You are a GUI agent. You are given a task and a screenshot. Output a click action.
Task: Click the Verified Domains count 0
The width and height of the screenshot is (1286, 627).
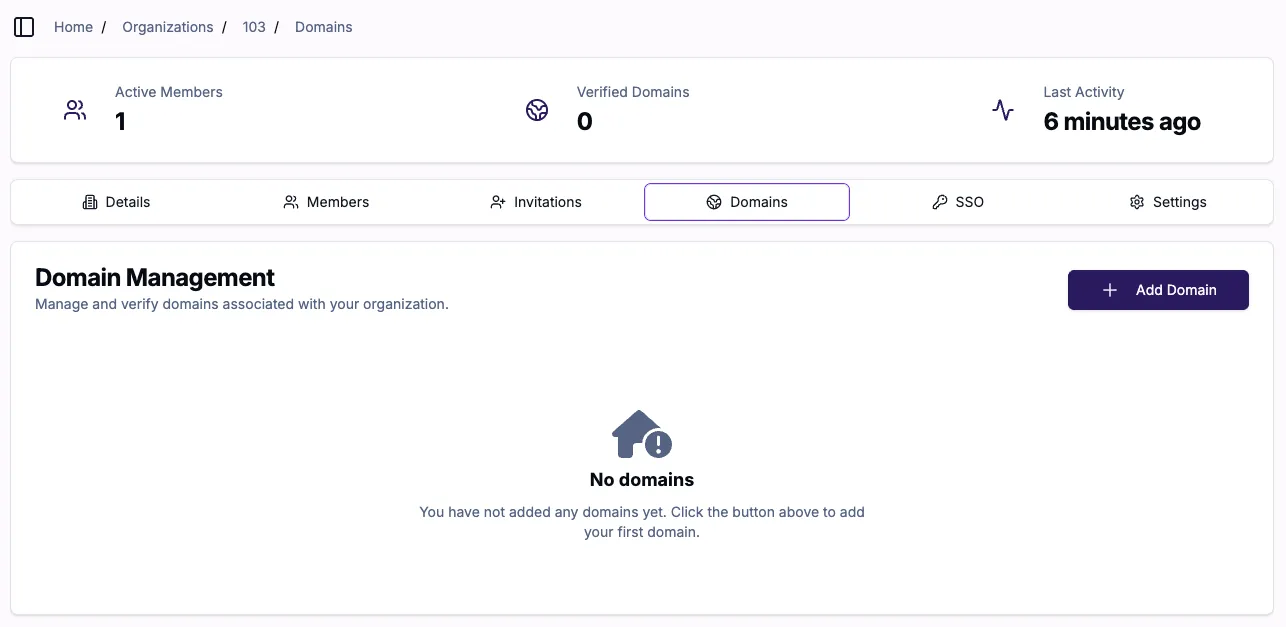[x=585, y=122]
